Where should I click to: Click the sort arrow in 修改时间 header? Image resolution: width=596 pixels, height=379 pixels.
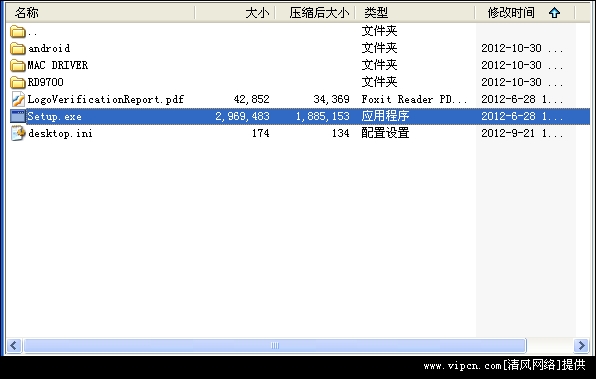[555, 13]
